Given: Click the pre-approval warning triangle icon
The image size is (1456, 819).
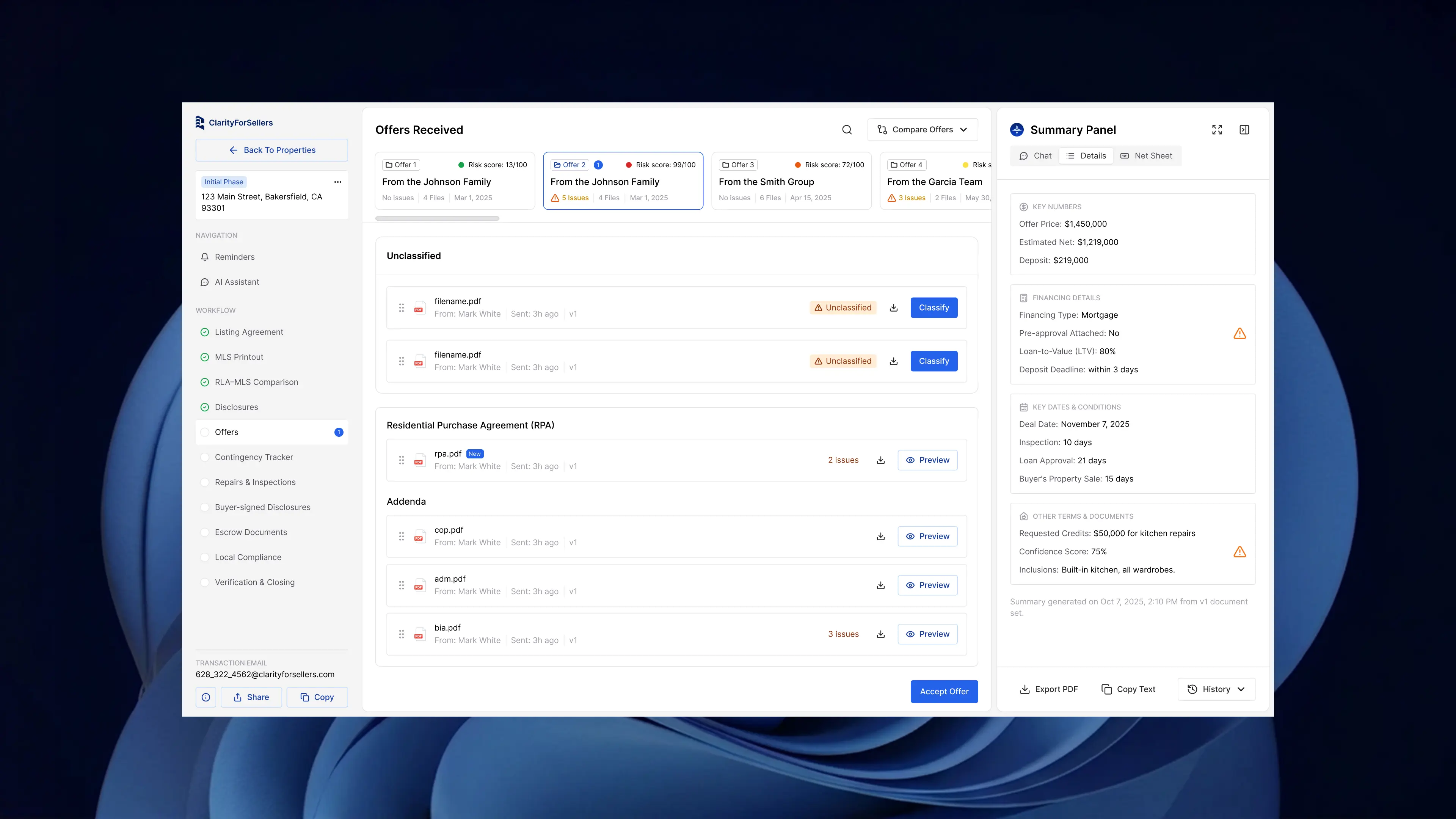Looking at the screenshot, I should point(1239,334).
